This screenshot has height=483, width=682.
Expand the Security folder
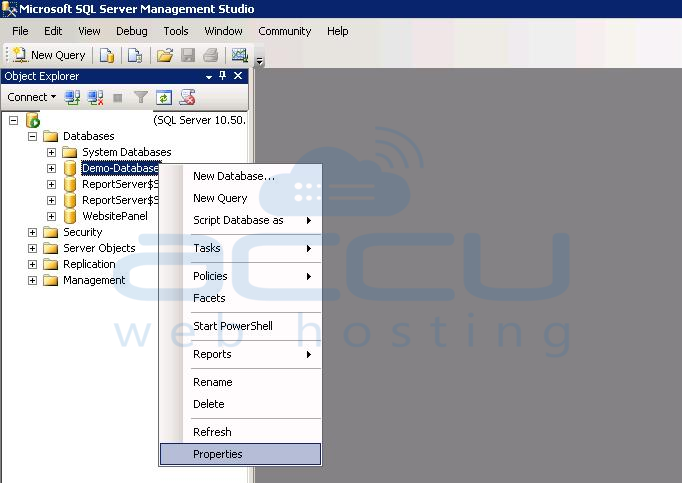32,232
